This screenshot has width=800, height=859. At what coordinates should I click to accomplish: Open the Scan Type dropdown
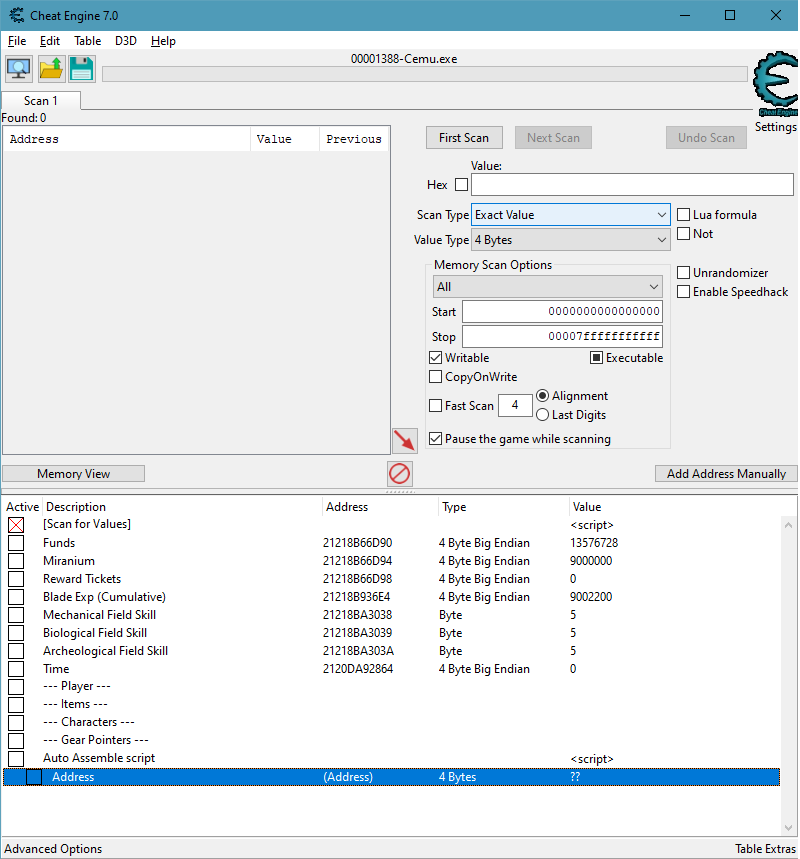click(x=570, y=215)
